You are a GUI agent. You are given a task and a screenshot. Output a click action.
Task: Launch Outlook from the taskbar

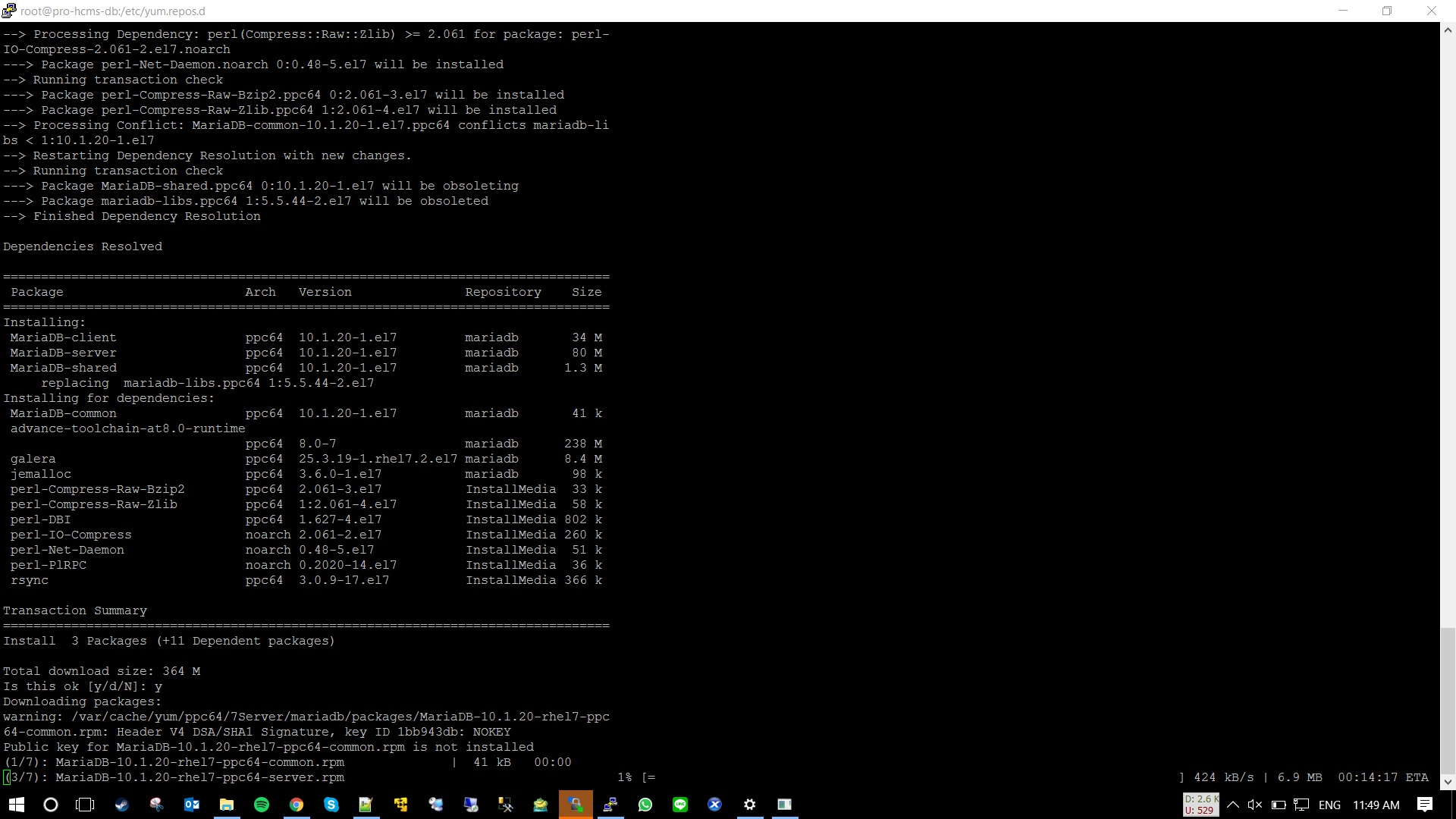coord(192,805)
